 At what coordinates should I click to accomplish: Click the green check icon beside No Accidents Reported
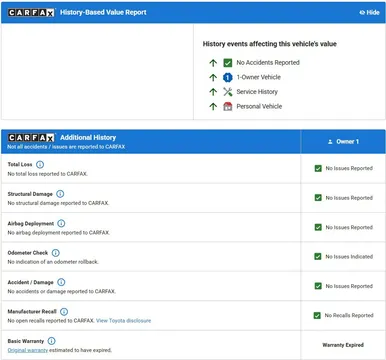pos(228,63)
